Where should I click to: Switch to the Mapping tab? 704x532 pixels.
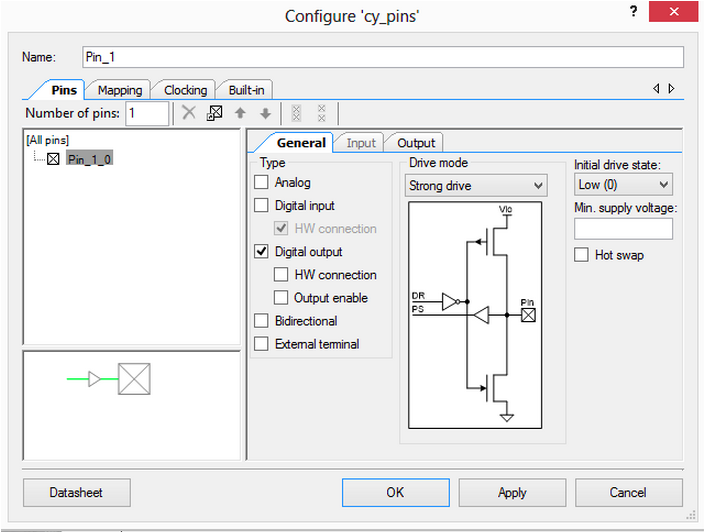point(119,90)
